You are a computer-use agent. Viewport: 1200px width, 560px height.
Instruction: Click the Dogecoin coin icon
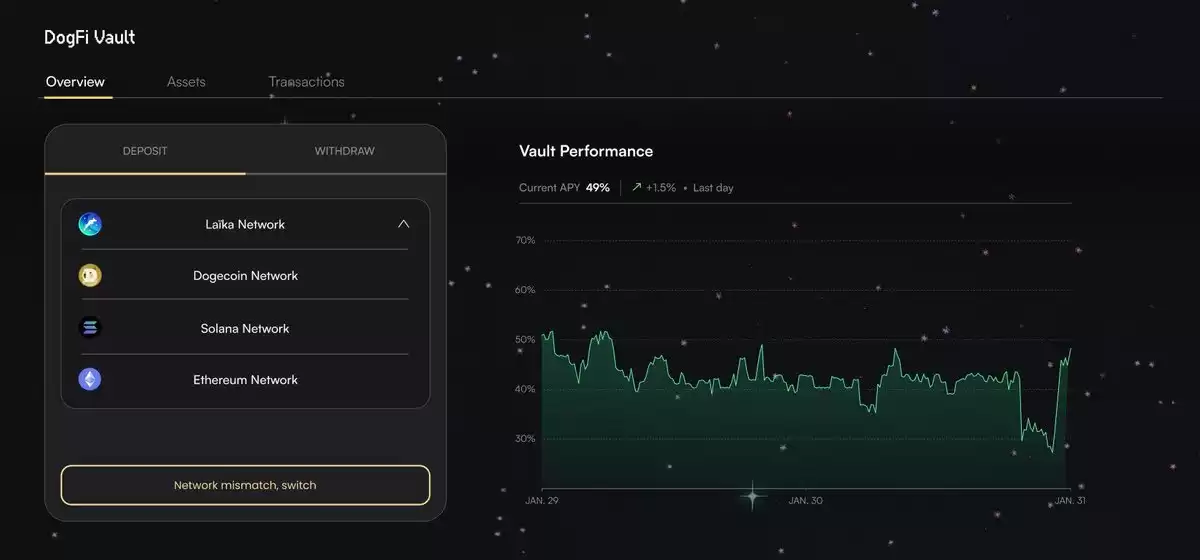91,275
